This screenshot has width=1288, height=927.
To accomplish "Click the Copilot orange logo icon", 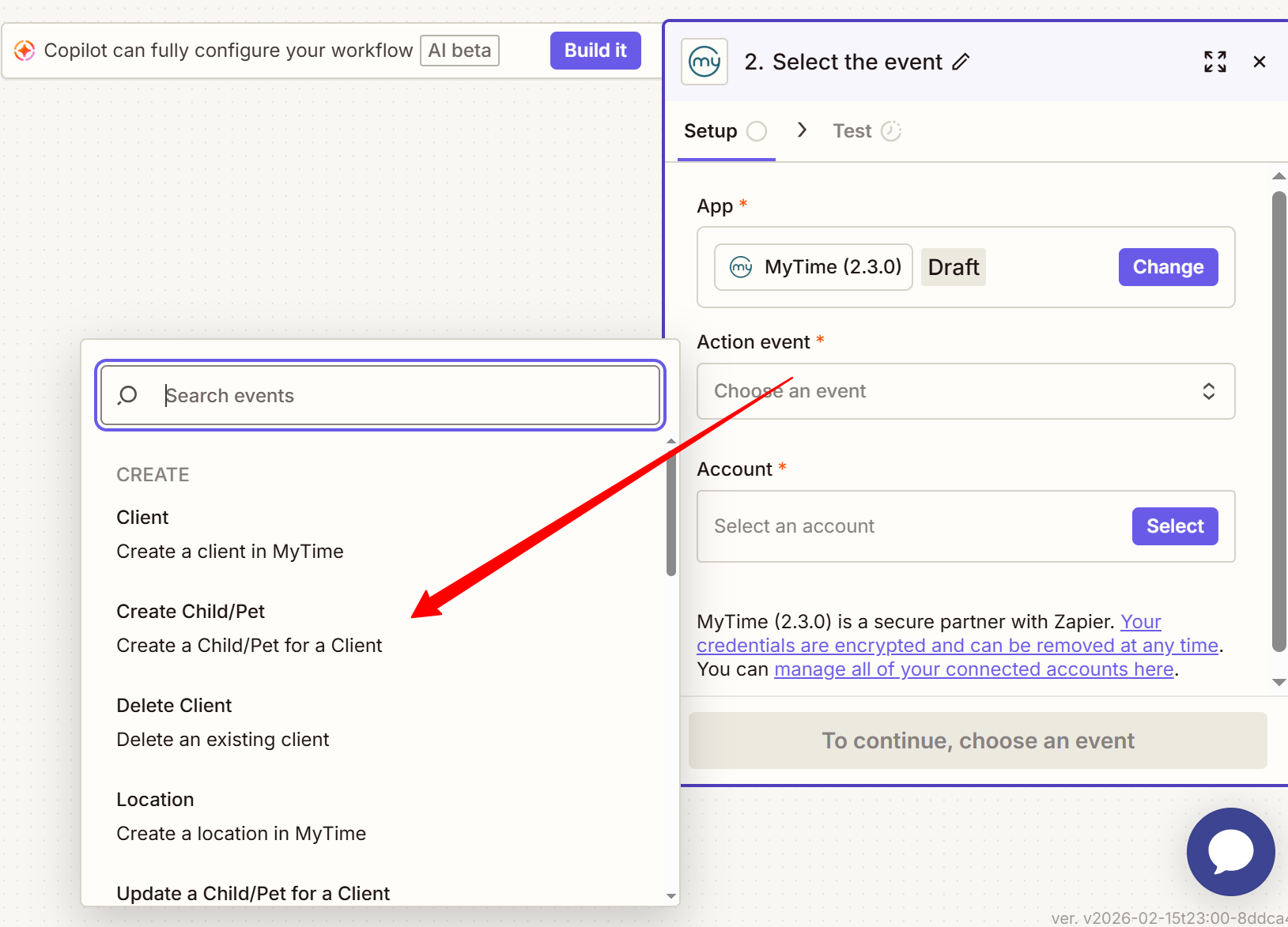I will click(25, 51).
